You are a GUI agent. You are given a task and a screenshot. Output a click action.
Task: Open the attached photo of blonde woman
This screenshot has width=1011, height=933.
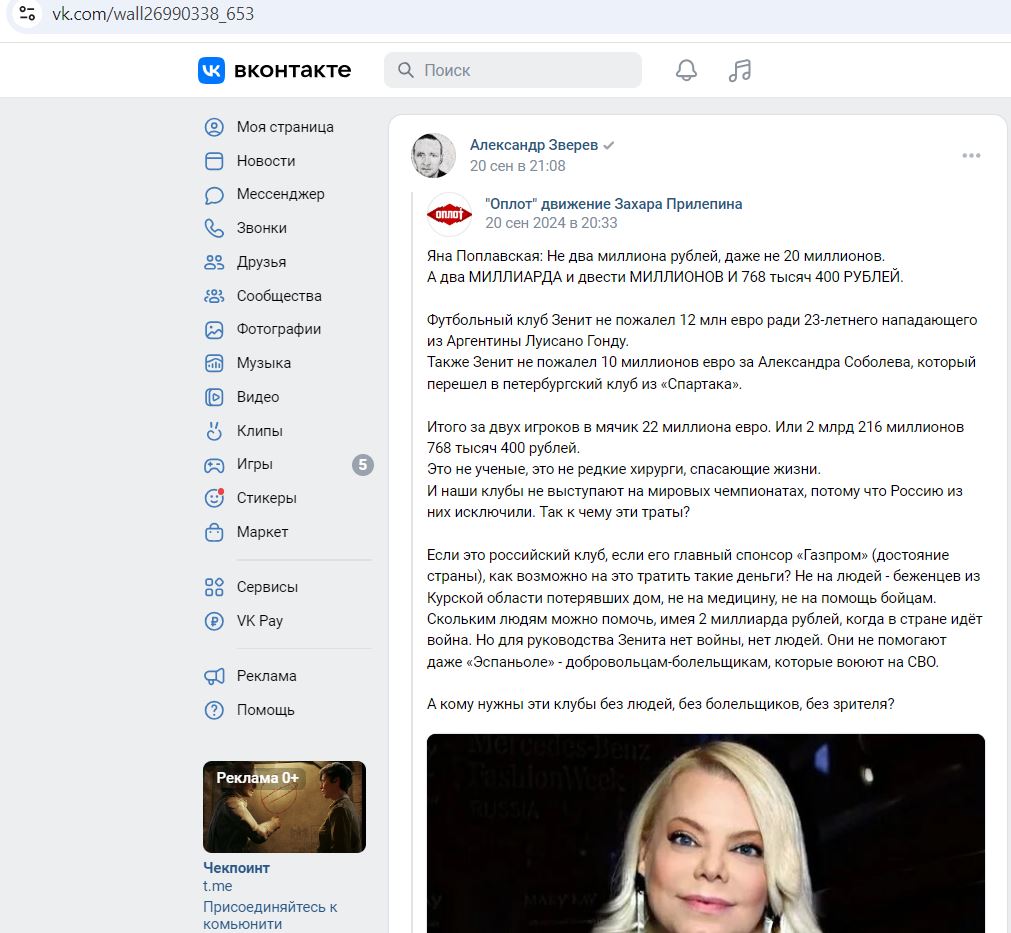click(x=705, y=833)
